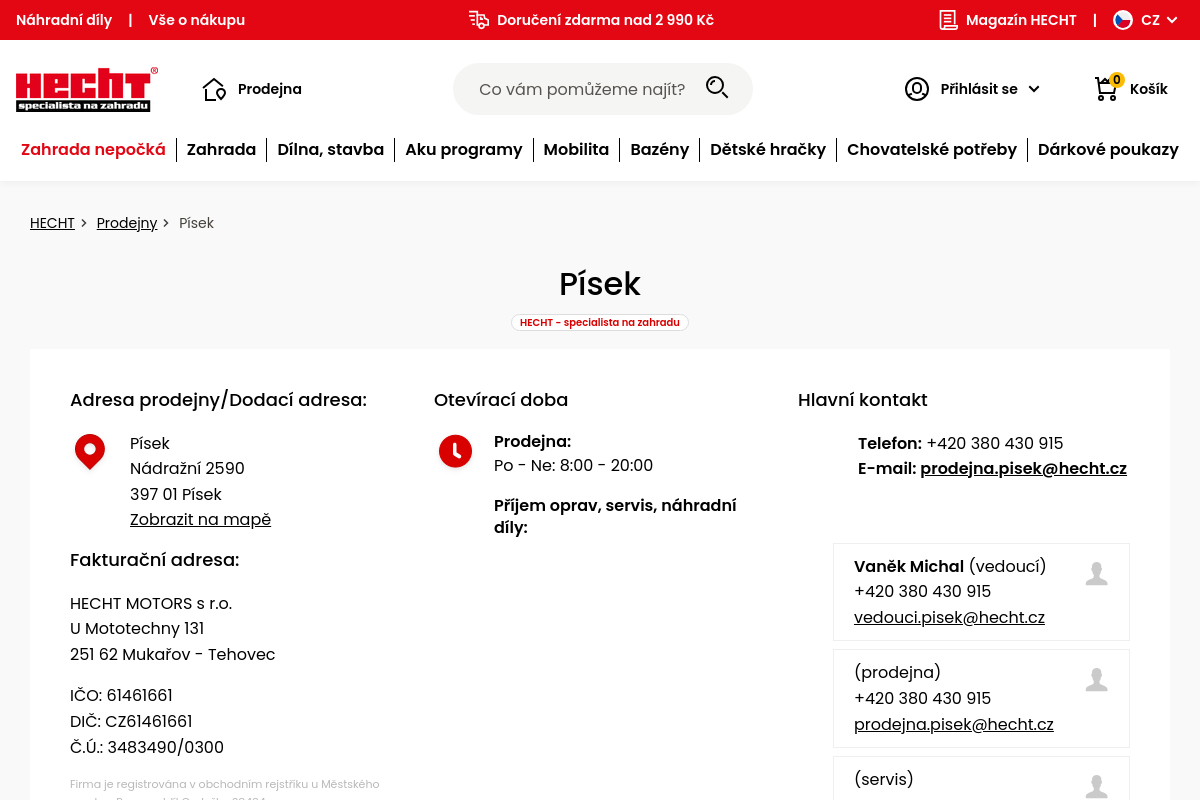The image size is (1200, 800).
Task: Click the Přihlásit se button
Action: (x=979, y=89)
